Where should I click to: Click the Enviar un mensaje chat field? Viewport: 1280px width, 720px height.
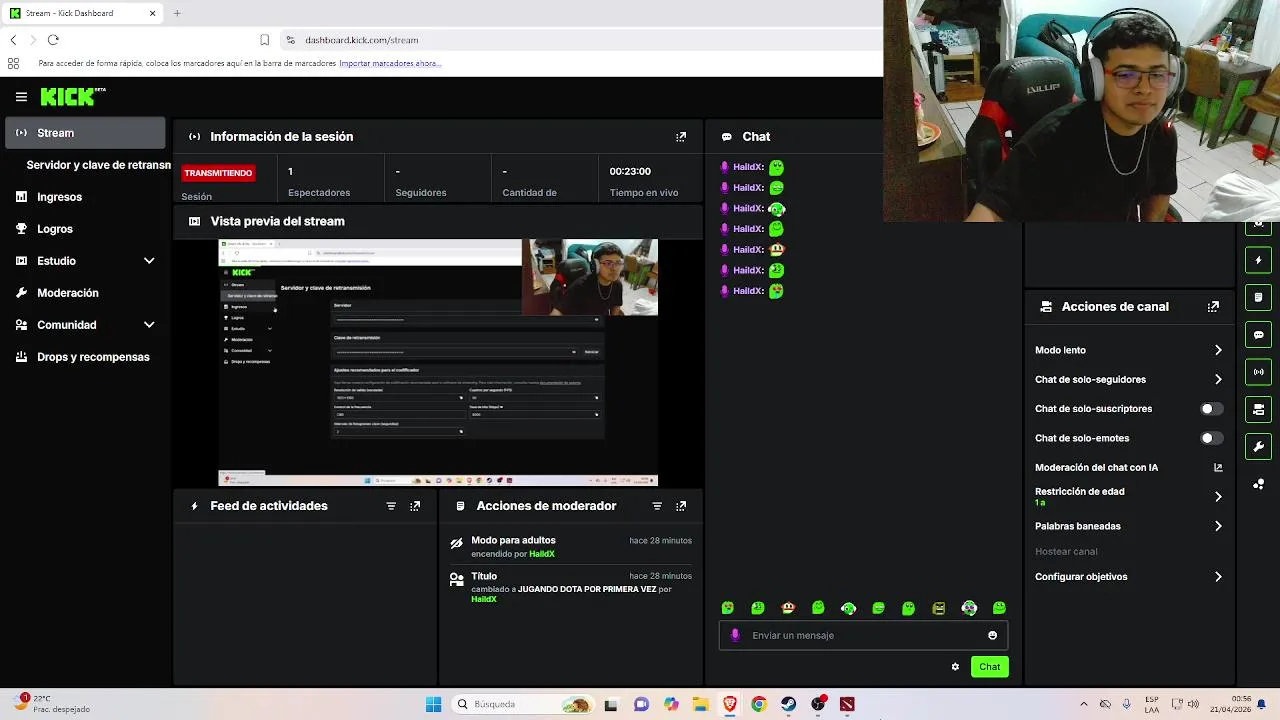(x=863, y=635)
